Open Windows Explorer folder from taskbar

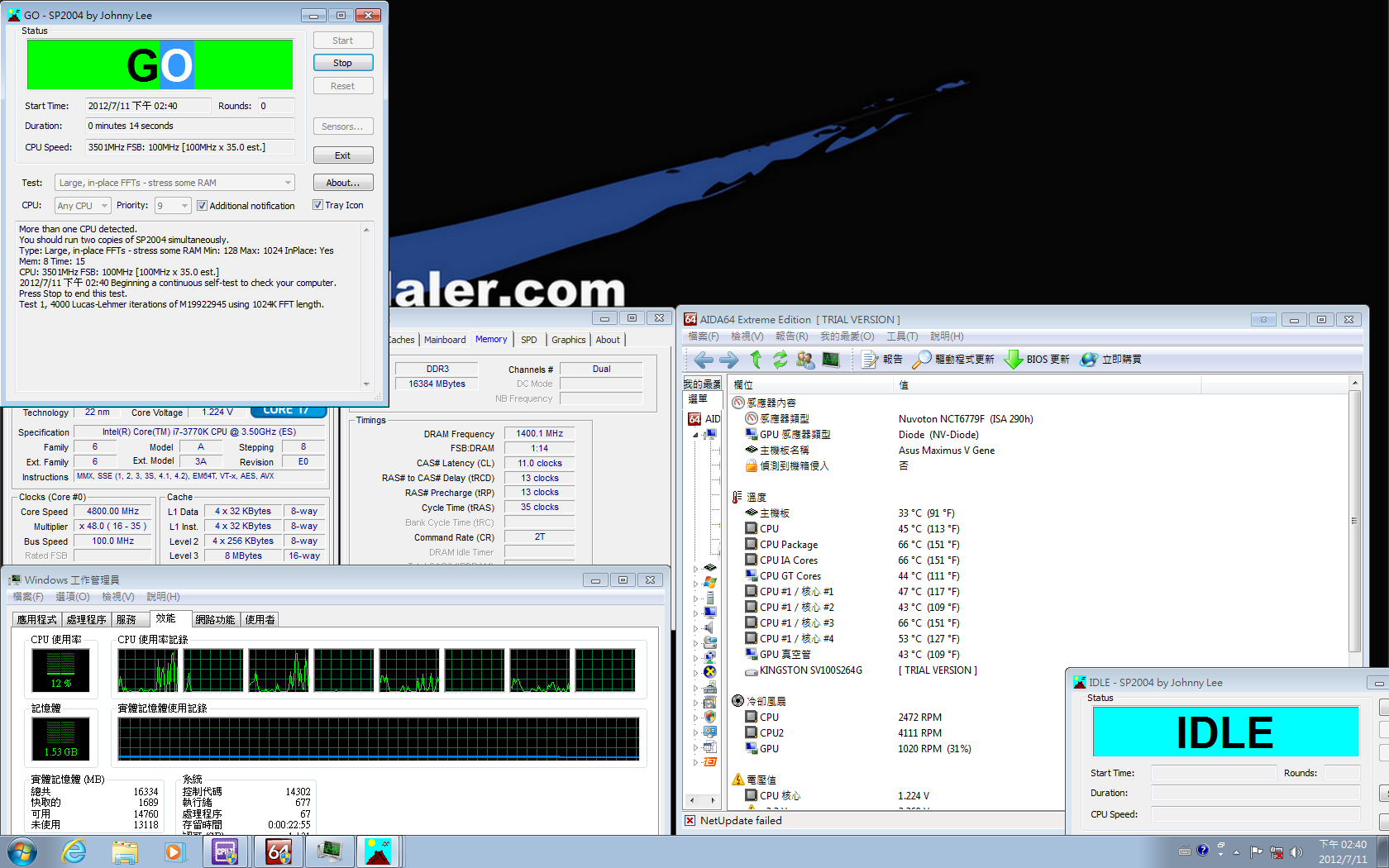pos(125,851)
